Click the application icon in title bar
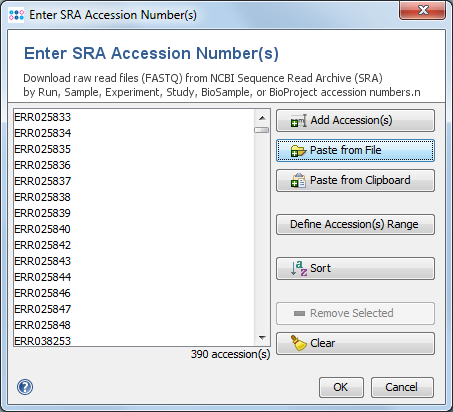Screen dimensions: 453x412 pyautogui.click(x=16, y=15)
